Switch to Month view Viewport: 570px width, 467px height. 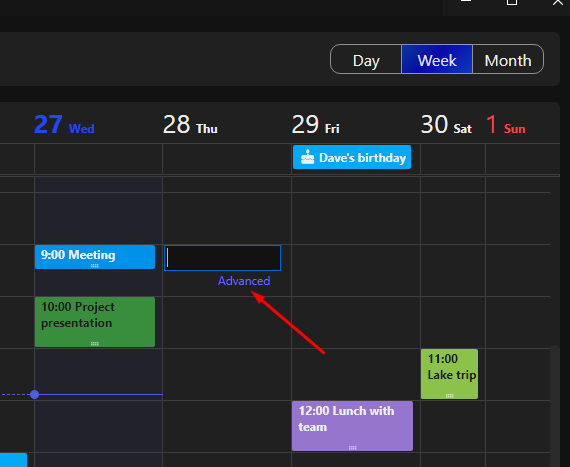click(508, 59)
